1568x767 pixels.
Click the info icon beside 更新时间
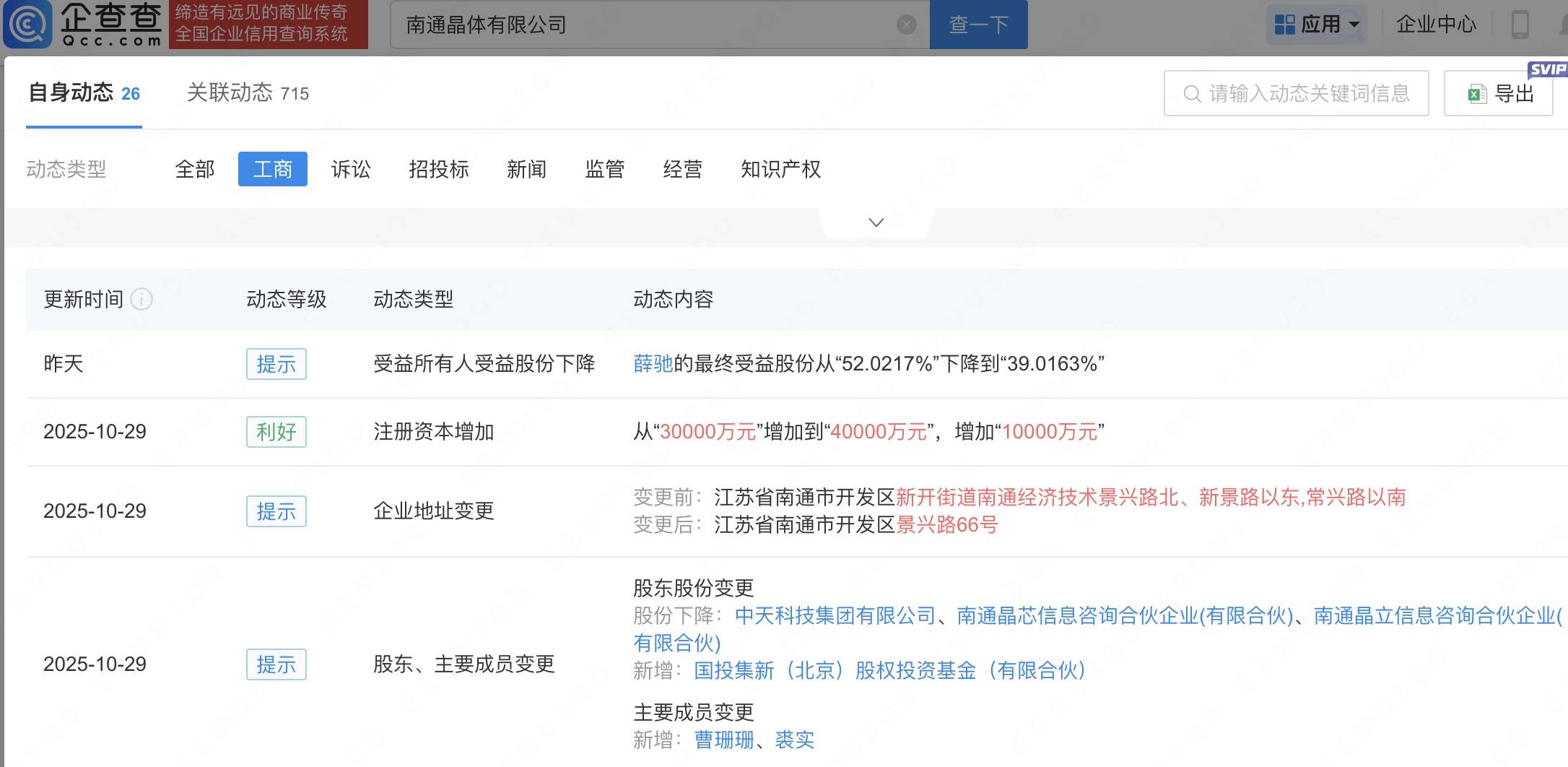click(x=141, y=299)
